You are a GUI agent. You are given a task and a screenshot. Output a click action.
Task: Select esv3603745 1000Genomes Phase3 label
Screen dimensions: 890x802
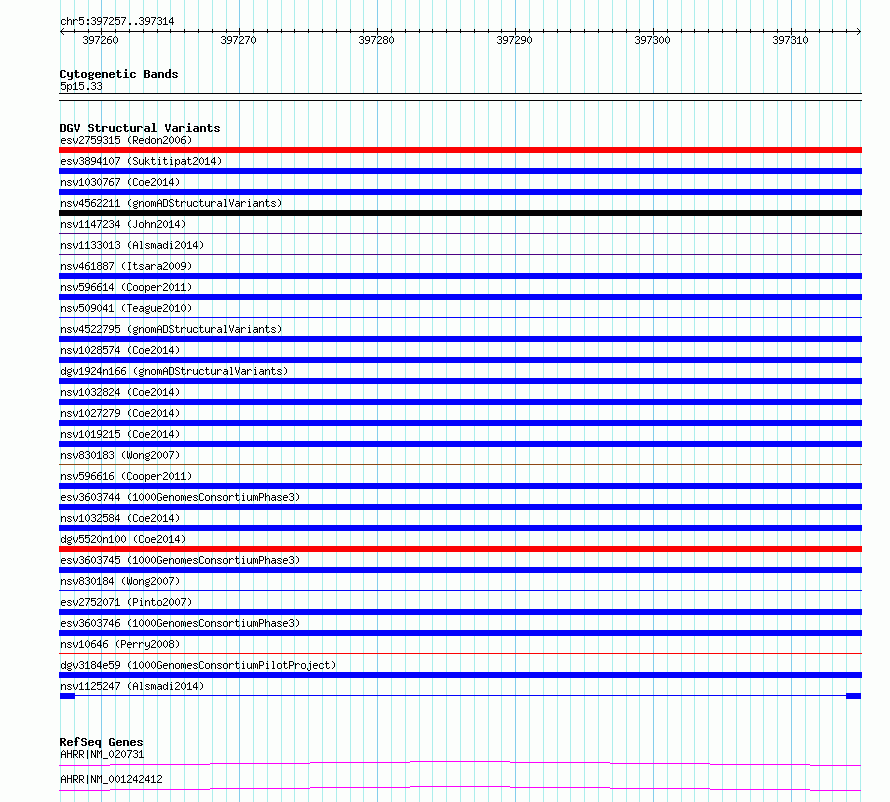coord(180,560)
